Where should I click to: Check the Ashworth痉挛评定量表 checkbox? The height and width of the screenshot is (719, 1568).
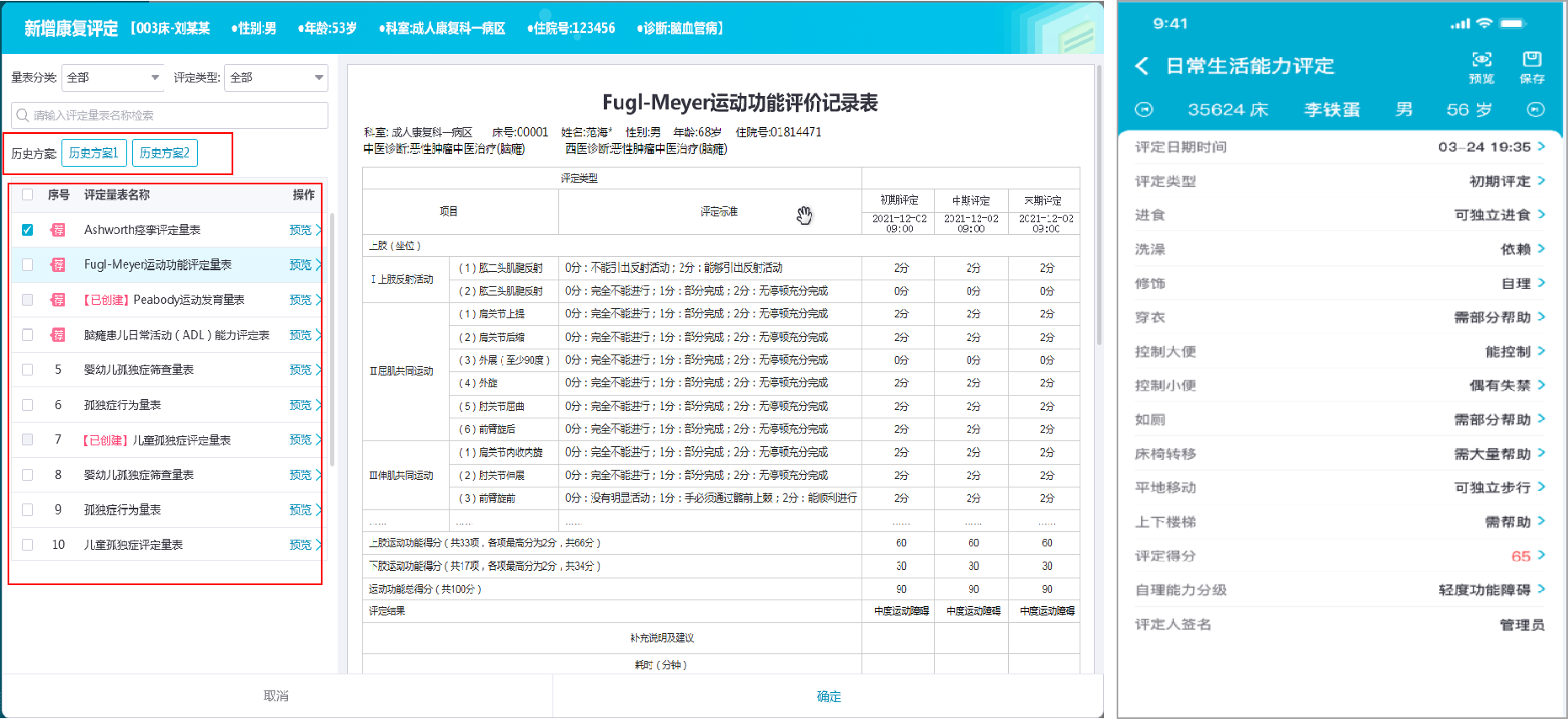coord(28,230)
